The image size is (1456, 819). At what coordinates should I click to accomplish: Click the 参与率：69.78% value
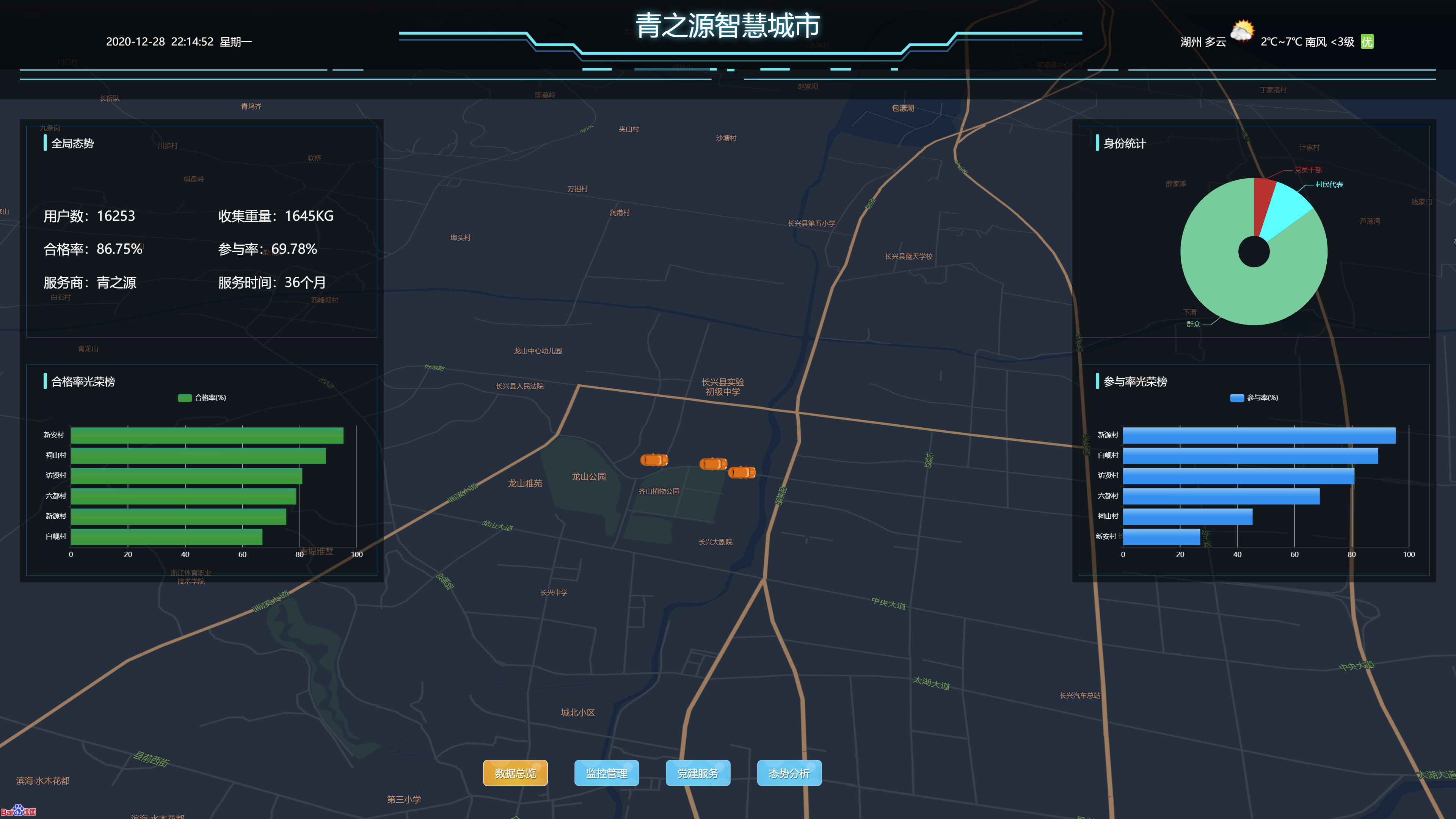point(267,249)
